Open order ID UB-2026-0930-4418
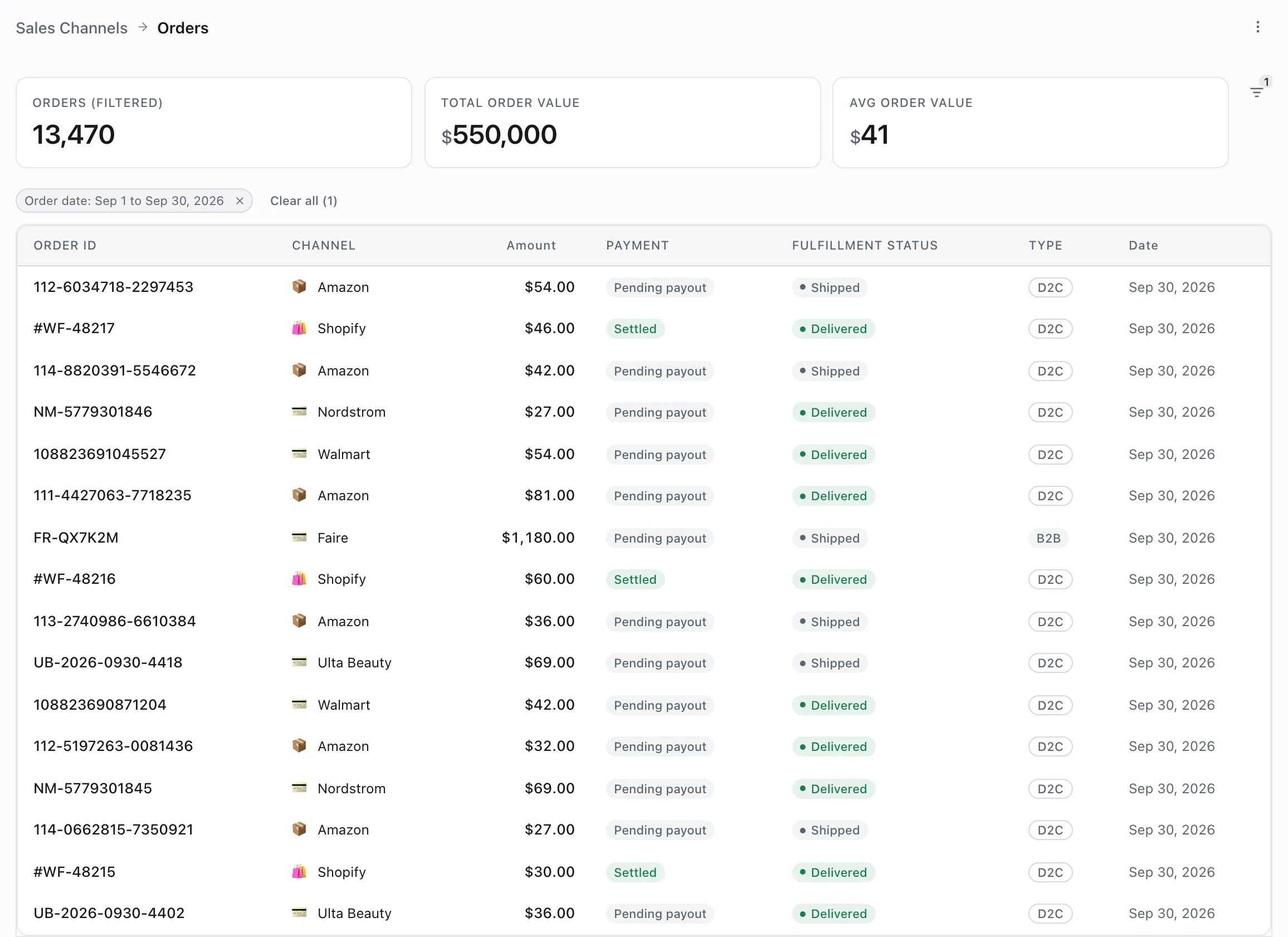This screenshot has height=937, width=1288. tap(108, 662)
